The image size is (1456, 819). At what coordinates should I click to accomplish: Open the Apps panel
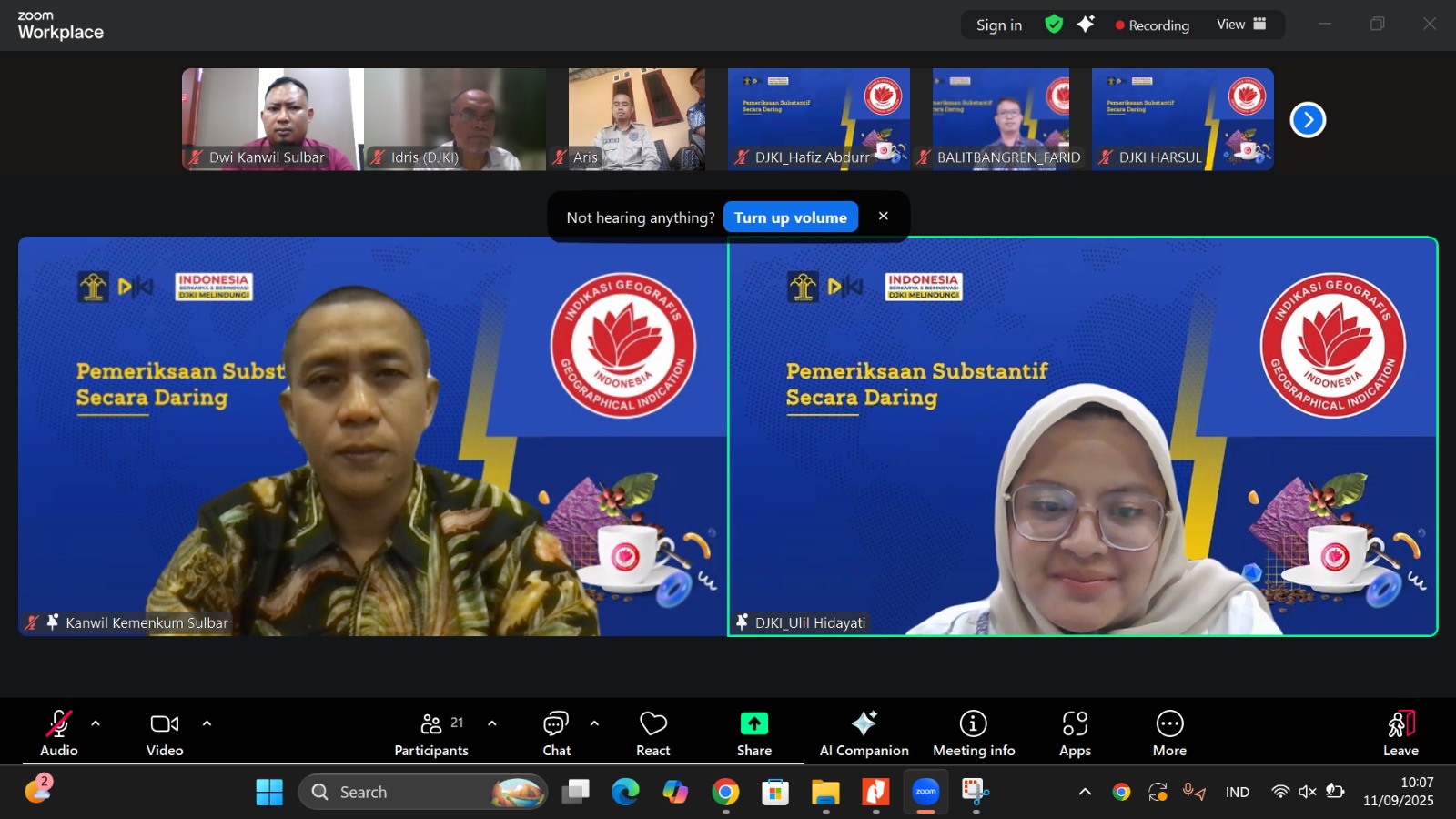coord(1075,733)
